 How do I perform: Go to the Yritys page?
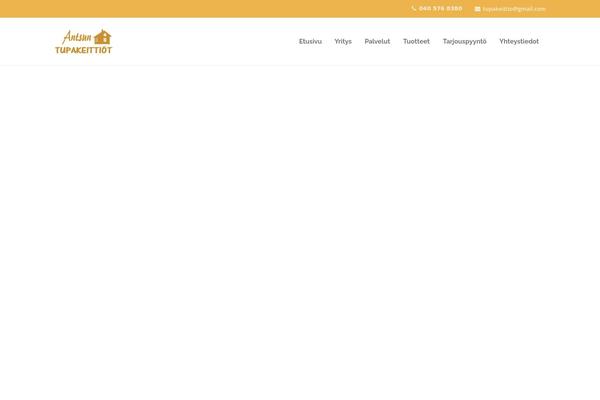pos(343,41)
